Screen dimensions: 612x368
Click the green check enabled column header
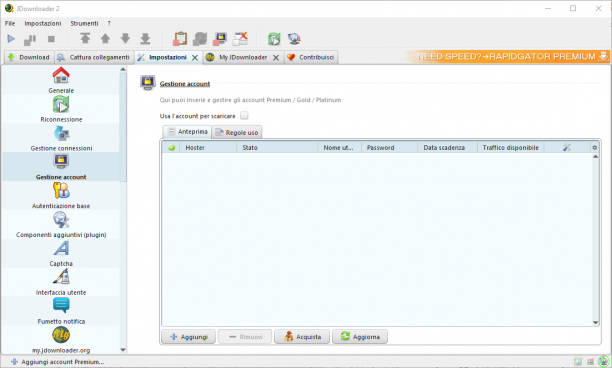pos(171,148)
